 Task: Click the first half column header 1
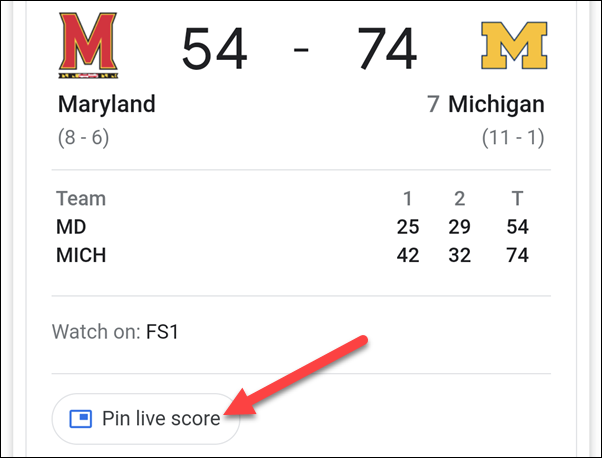(407, 198)
